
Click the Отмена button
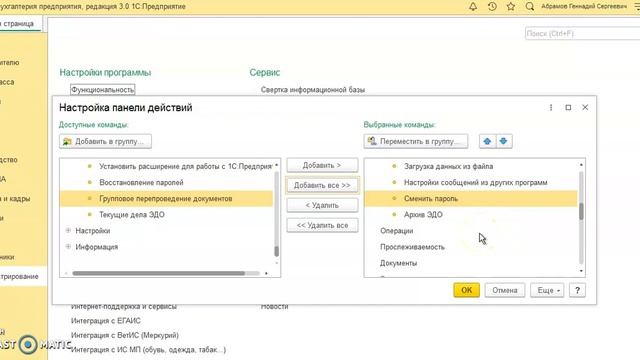(505, 290)
